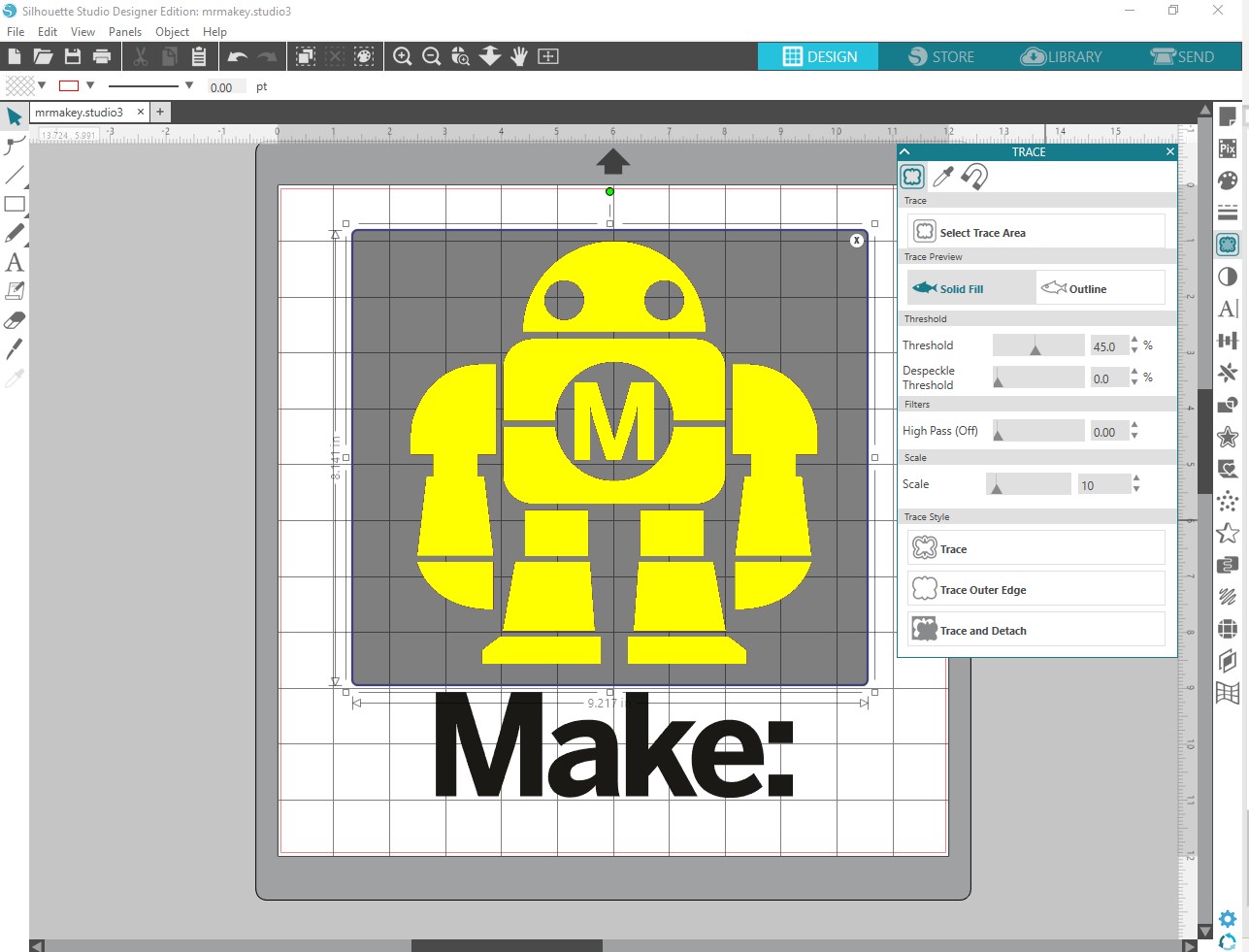Image resolution: width=1249 pixels, height=952 pixels.
Task: Open the View menu
Action: (82, 31)
